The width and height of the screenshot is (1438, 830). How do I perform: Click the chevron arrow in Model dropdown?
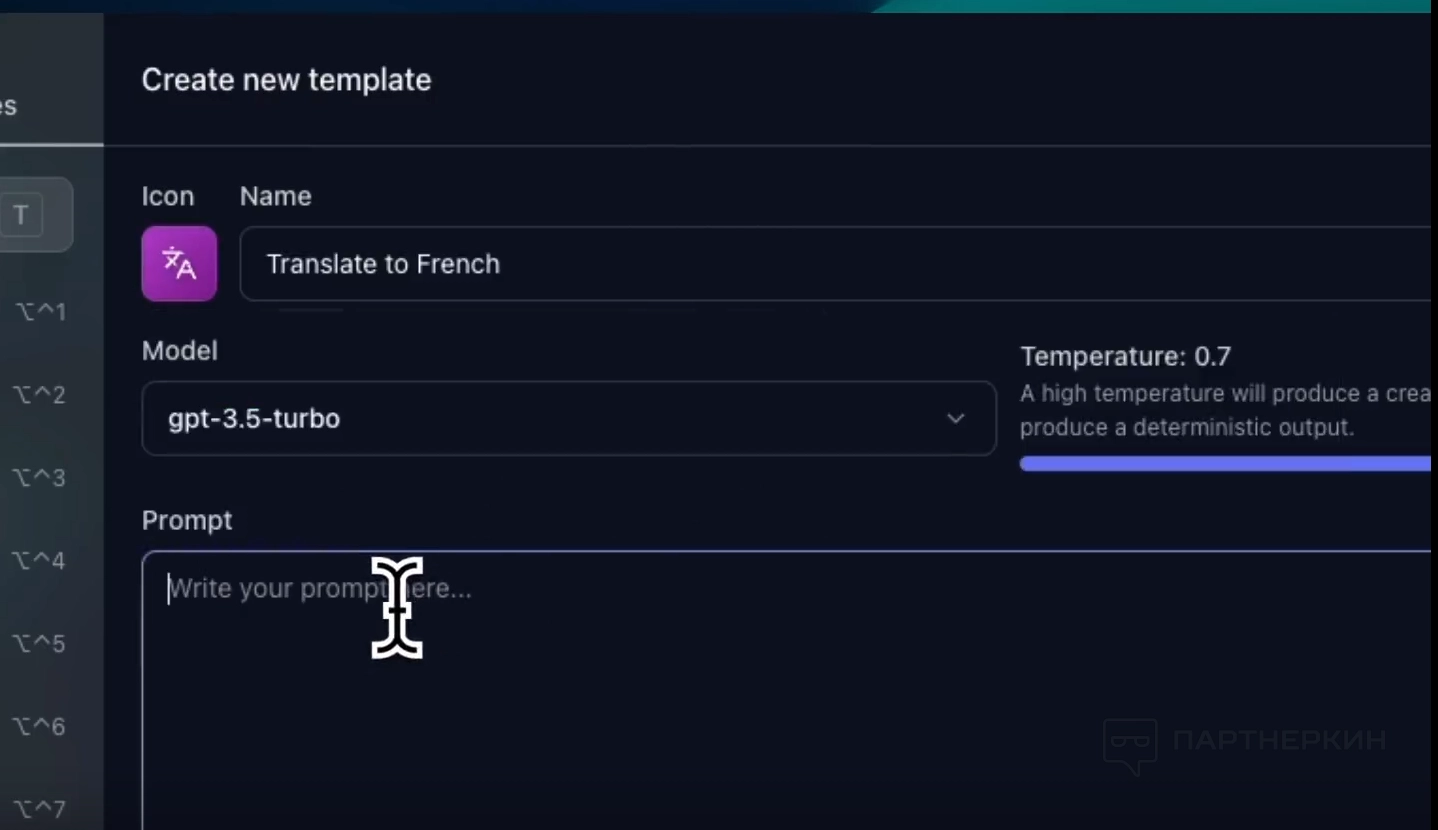click(955, 418)
